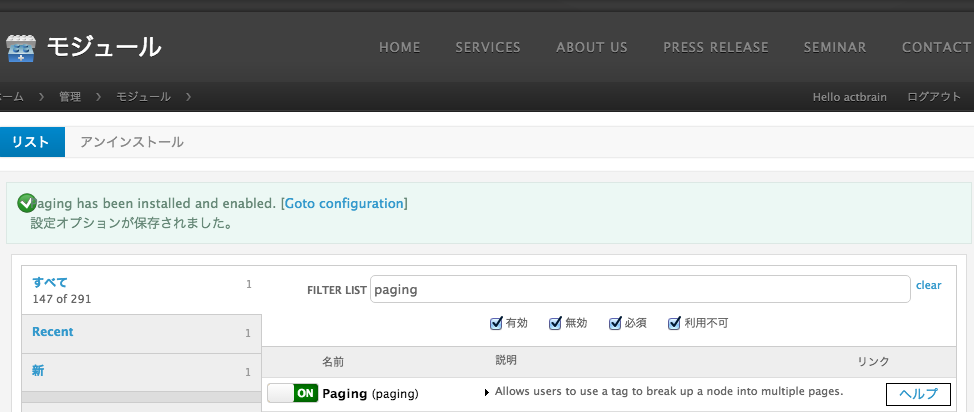Toggle the 必須 checkbox

point(615,323)
